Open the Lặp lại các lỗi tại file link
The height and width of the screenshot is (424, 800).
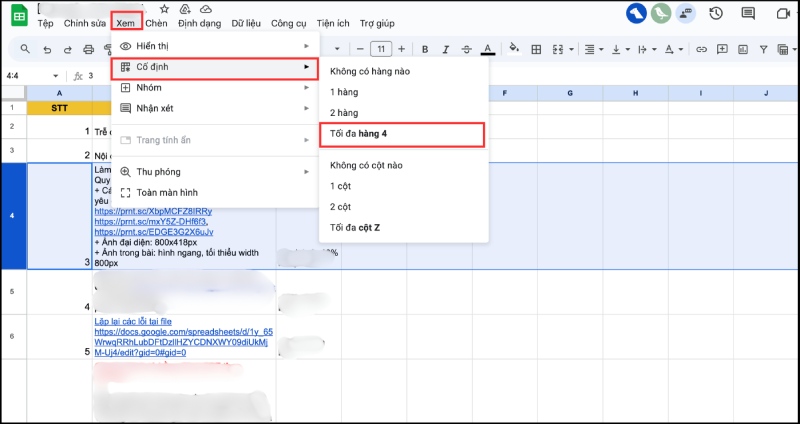133,321
